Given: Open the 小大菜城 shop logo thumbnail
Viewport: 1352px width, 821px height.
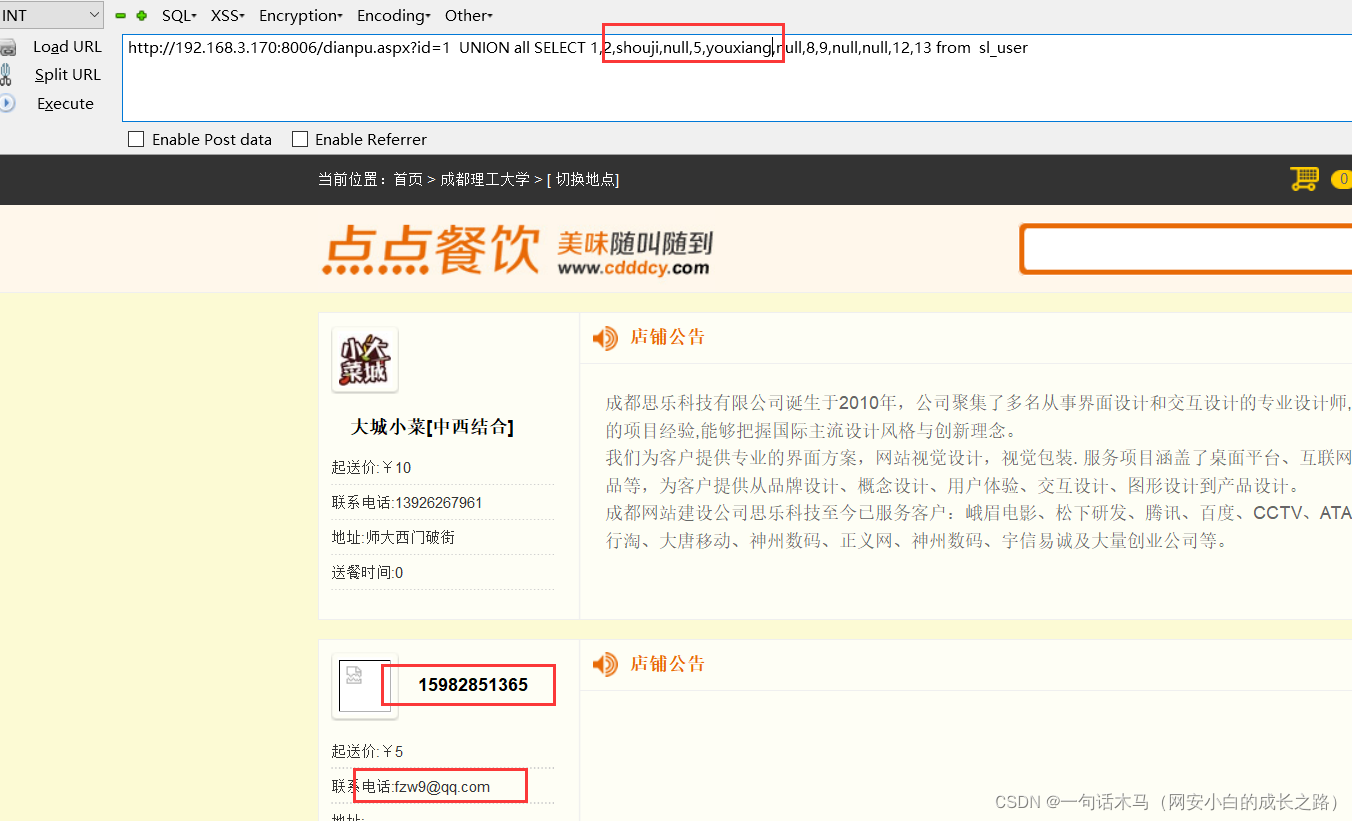Looking at the screenshot, I should (365, 360).
